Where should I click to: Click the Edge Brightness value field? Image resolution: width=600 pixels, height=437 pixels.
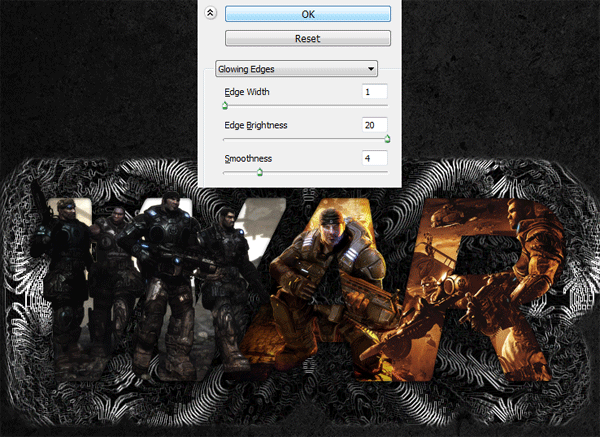[374, 125]
